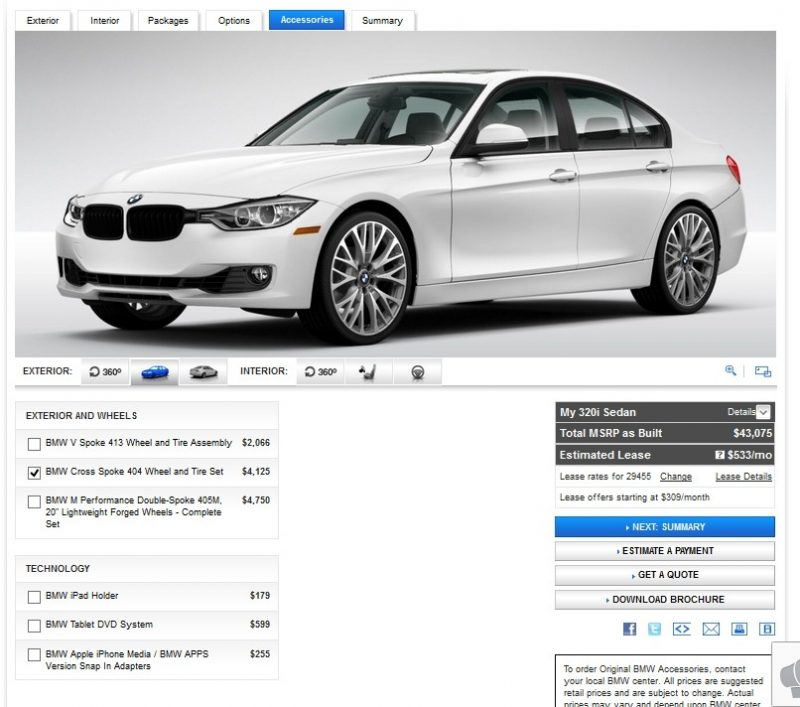Switch to the Exterior tab

click(x=43, y=21)
